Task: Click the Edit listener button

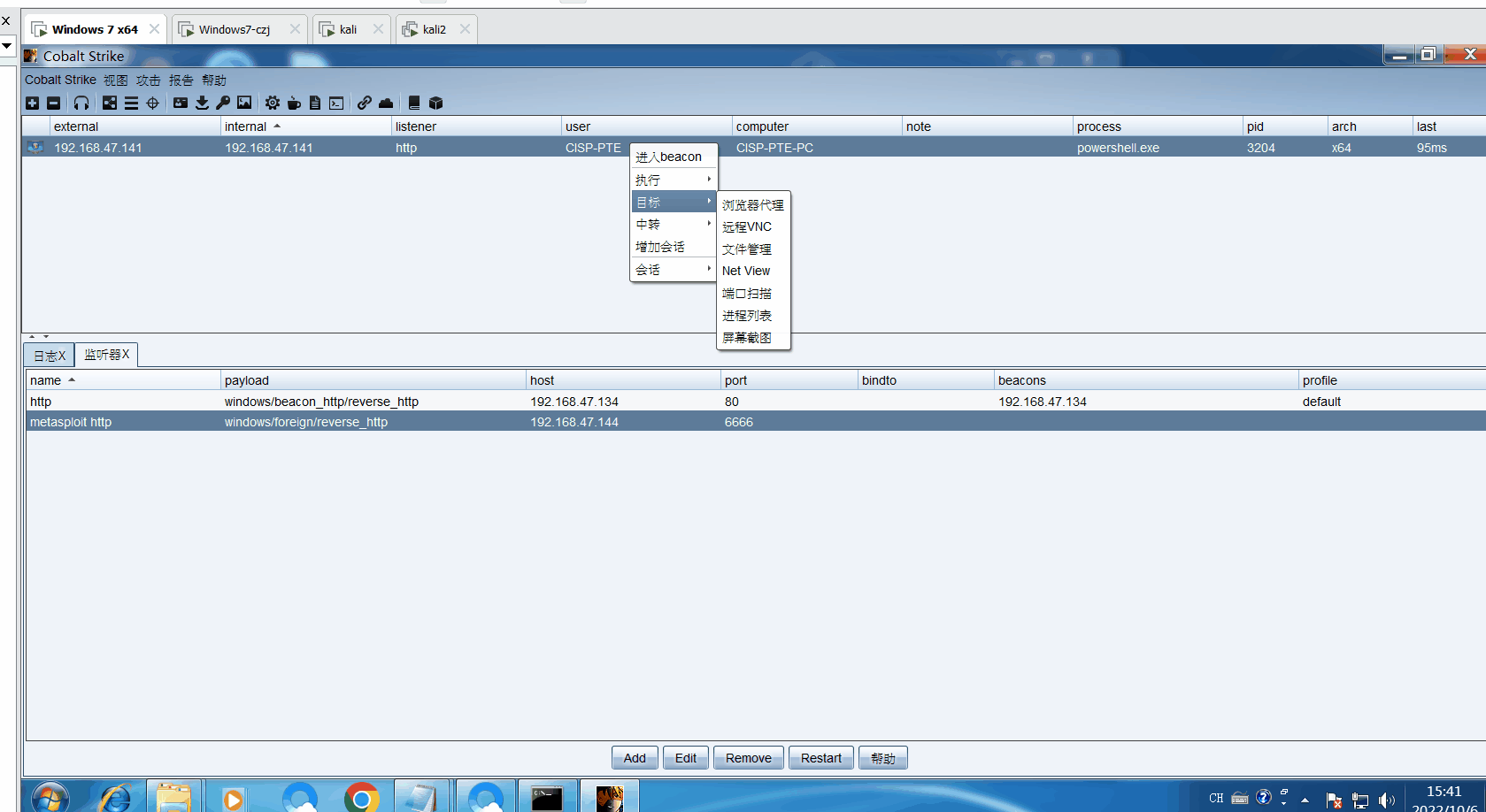Action: coord(686,758)
